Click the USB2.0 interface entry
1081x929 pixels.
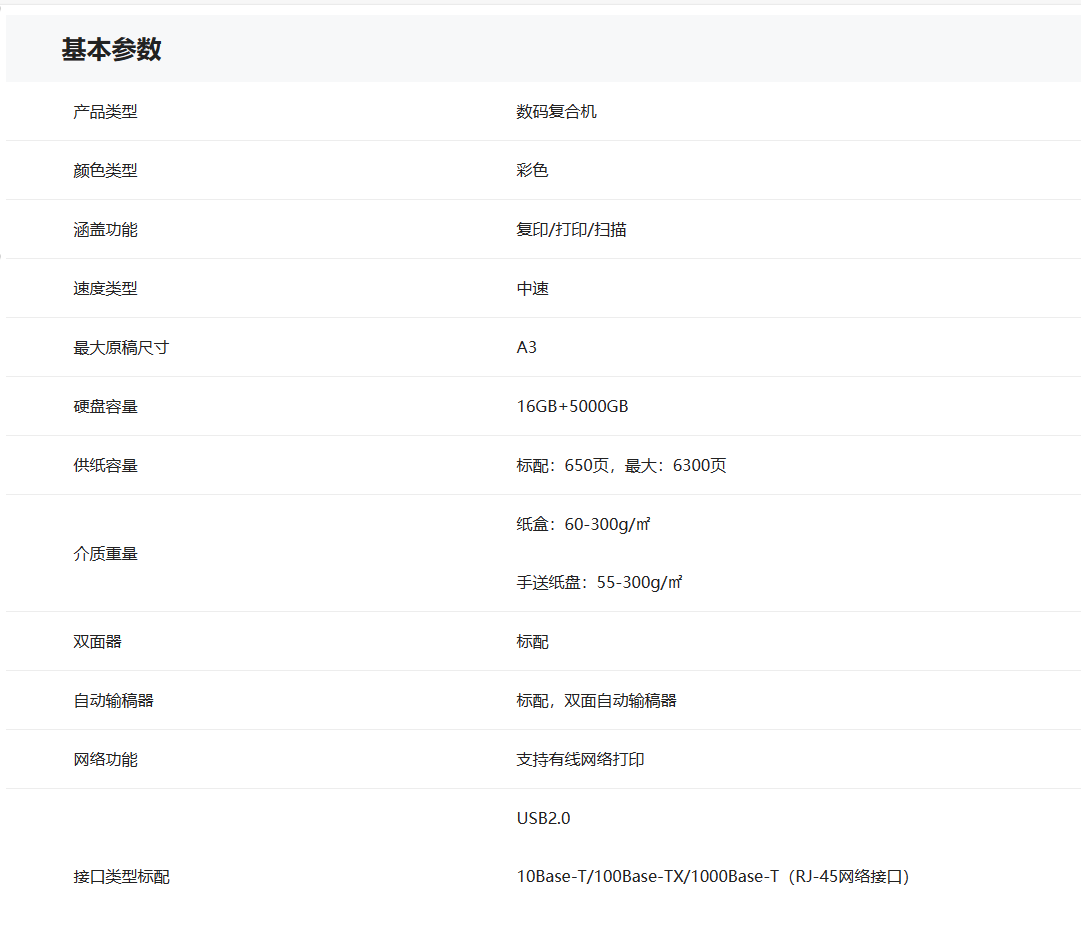pos(543,819)
